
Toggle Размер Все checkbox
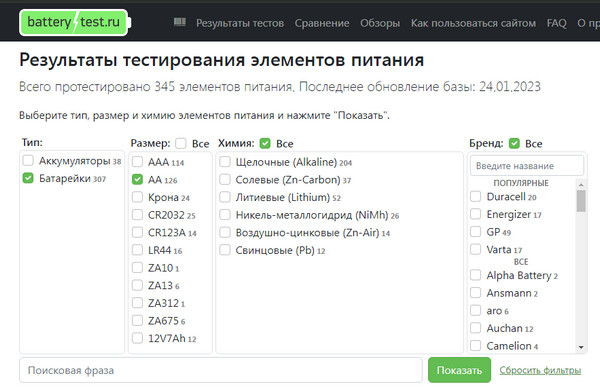coord(181,144)
